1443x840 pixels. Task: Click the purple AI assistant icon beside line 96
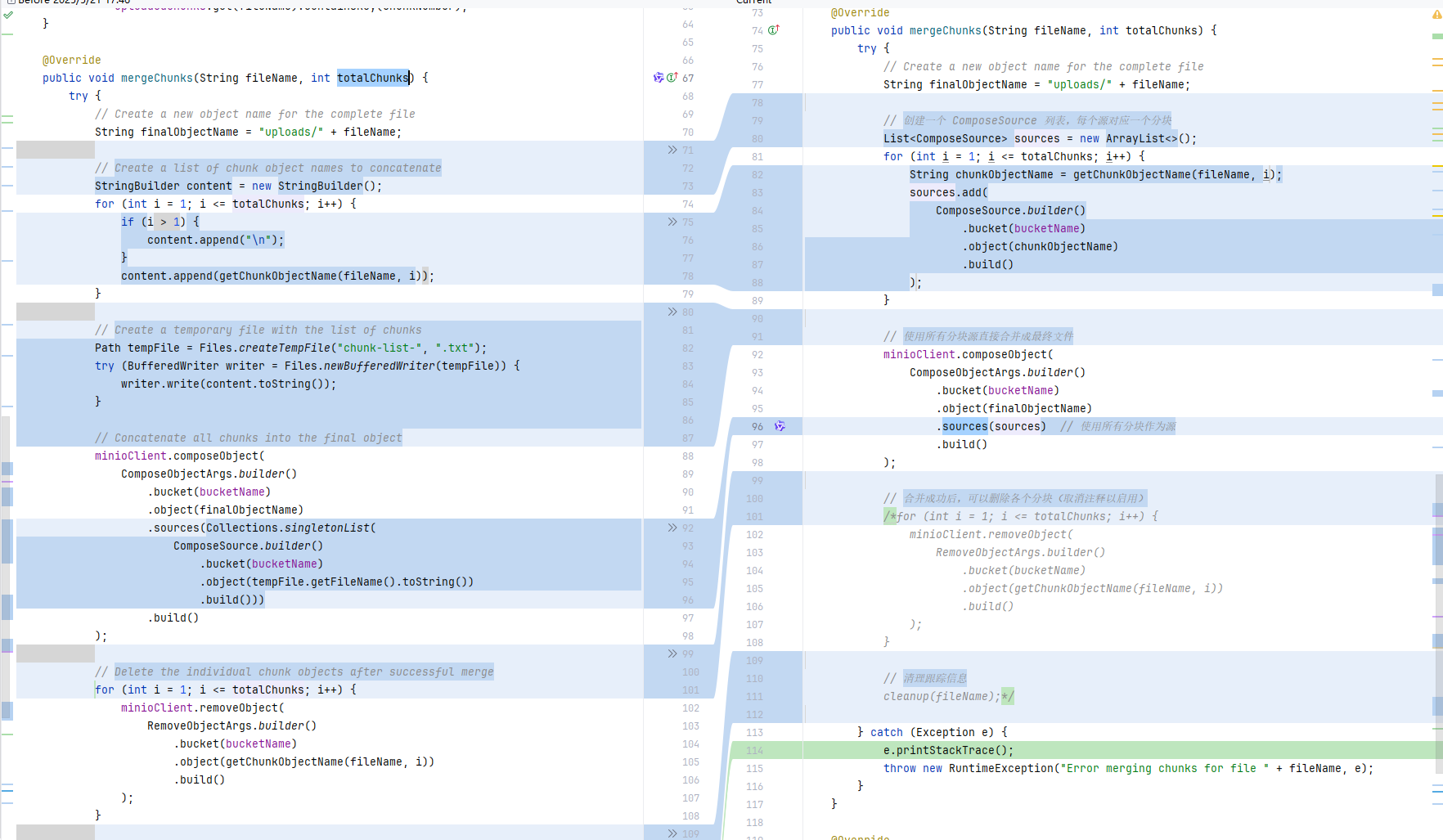[780, 426]
